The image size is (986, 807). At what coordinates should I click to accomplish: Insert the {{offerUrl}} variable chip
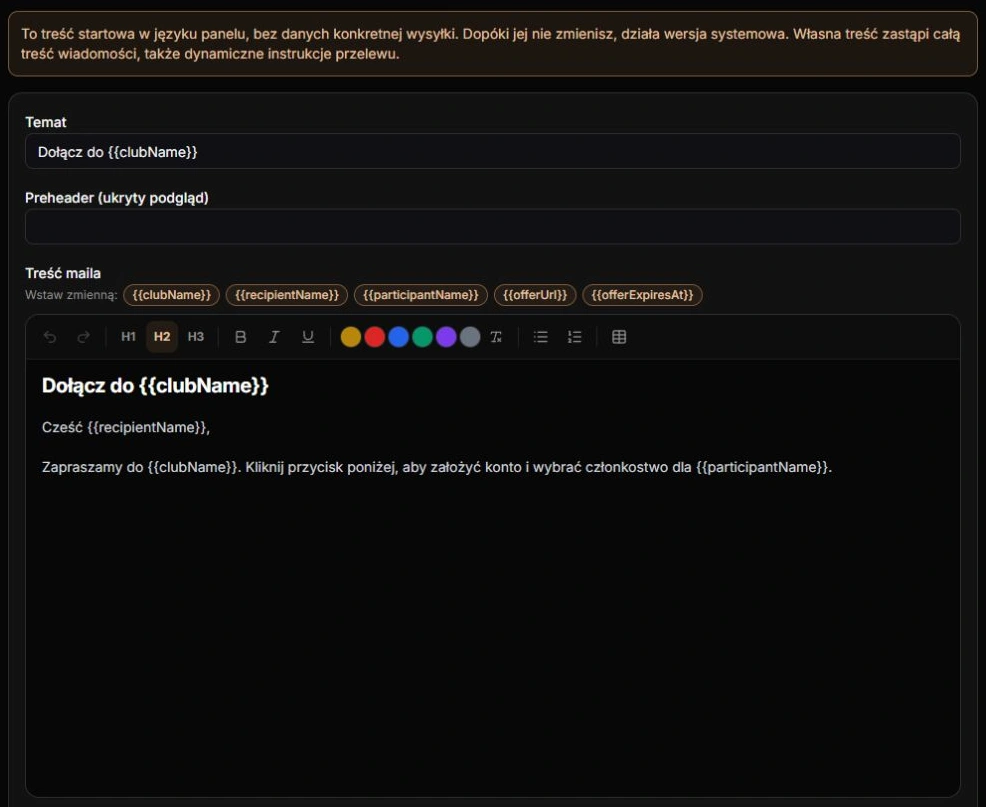pos(535,295)
